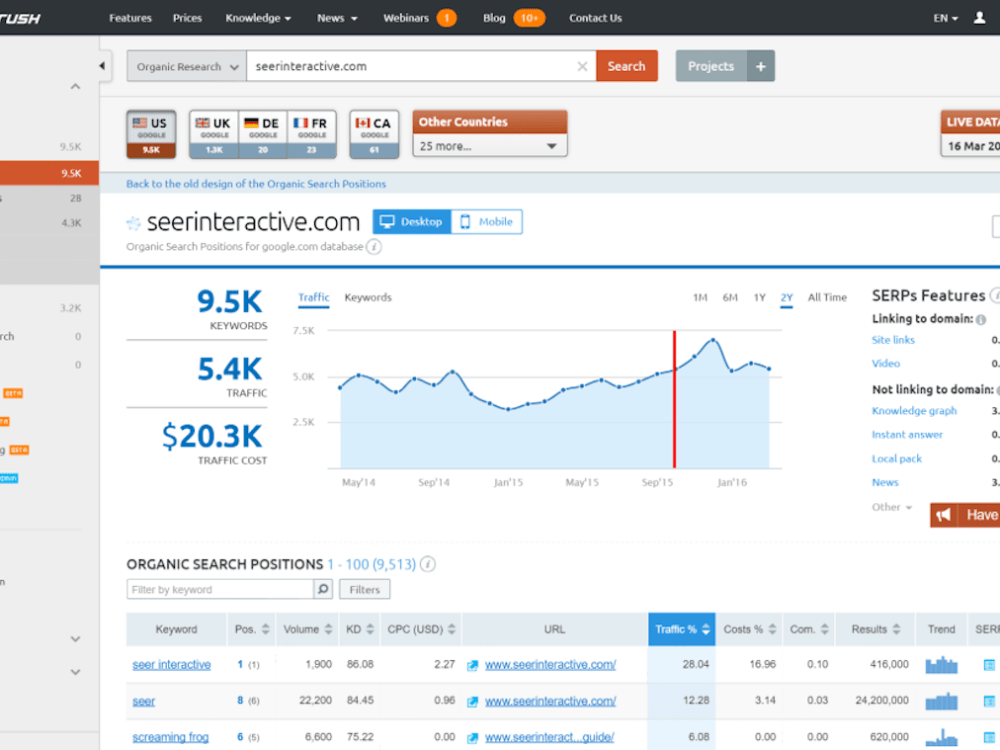Viewport: 1000px width, 750px height.
Task: Expand the Other SERP features list
Action: [892, 507]
